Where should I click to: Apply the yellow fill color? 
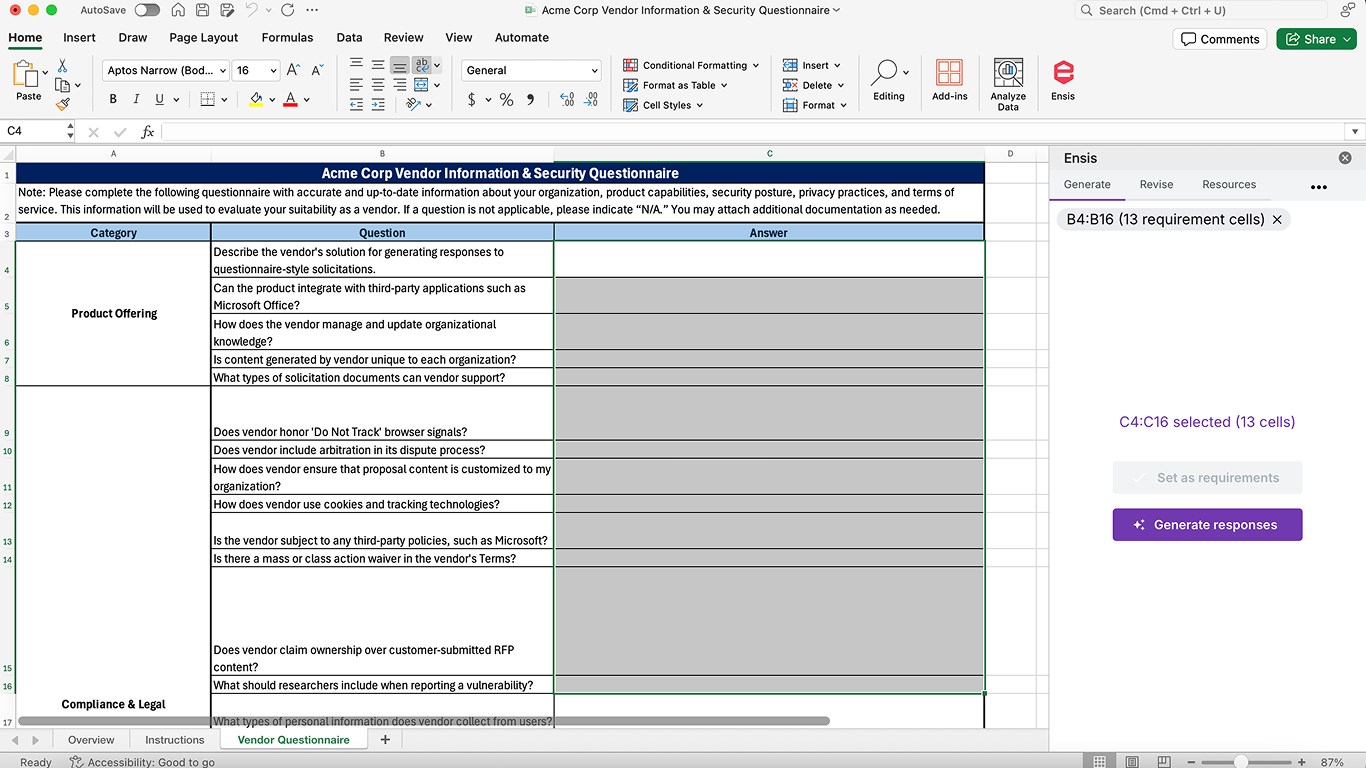pyautogui.click(x=256, y=99)
